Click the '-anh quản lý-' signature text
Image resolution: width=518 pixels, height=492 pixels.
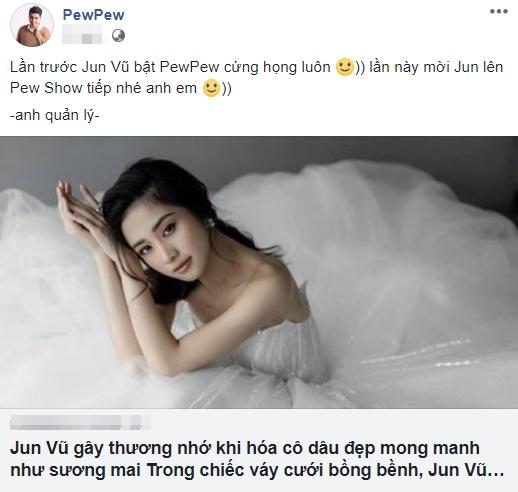(55, 115)
